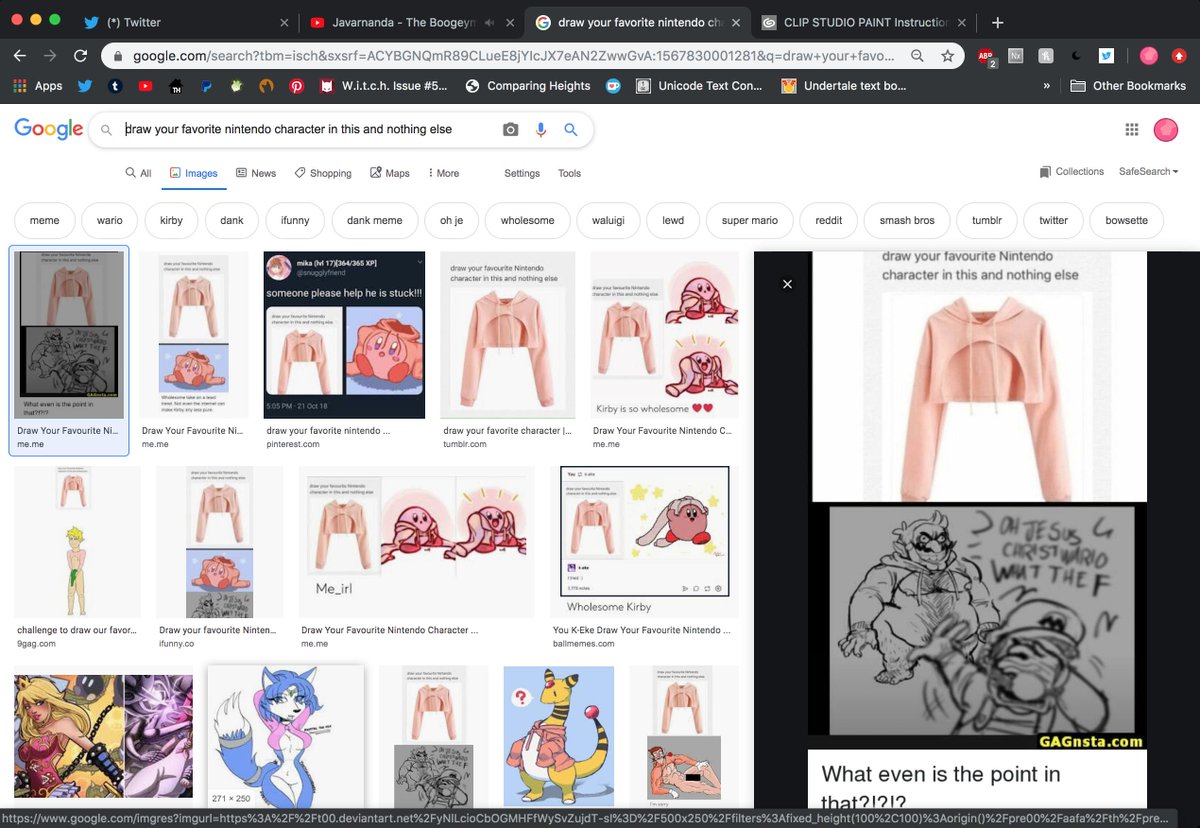
Task: Open the 'Me_irl' Kirby thumbnail
Action: click(417, 542)
